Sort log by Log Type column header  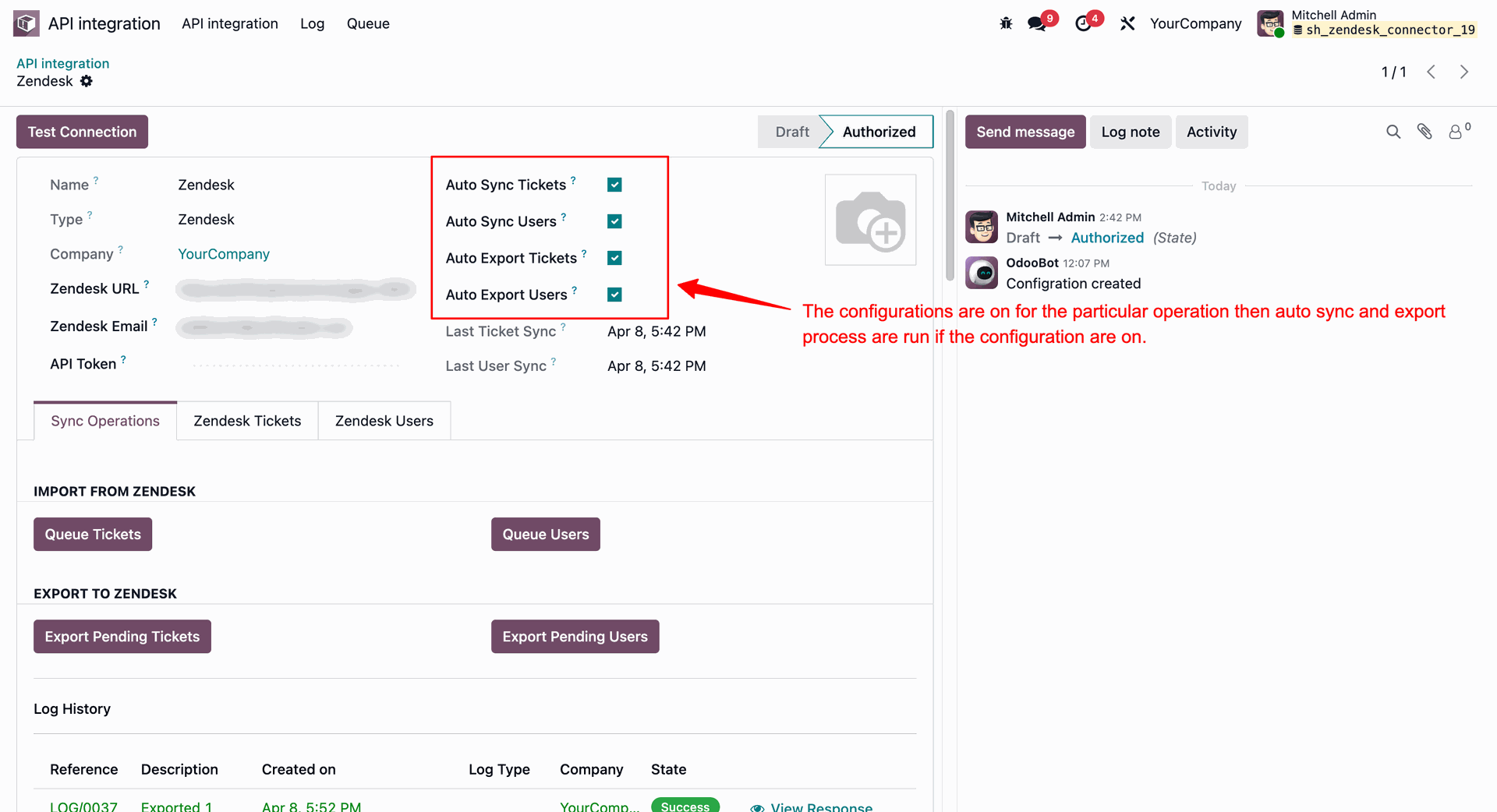(499, 769)
